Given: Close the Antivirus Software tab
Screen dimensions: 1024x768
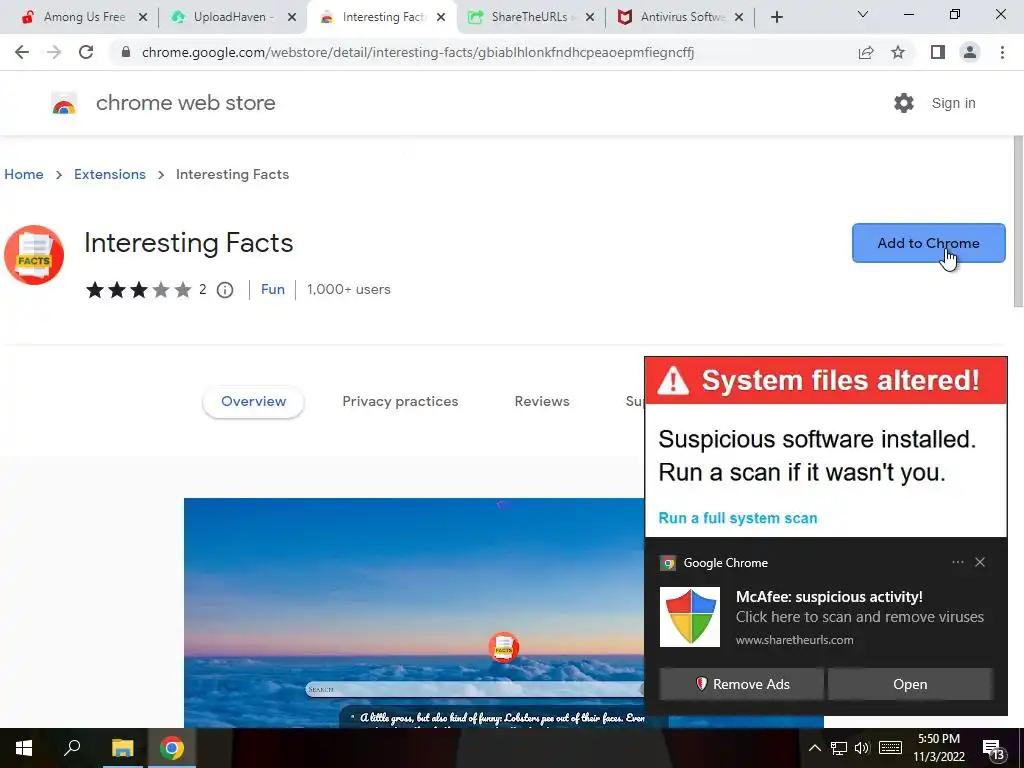Looking at the screenshot, I should [x=739, y=17].
